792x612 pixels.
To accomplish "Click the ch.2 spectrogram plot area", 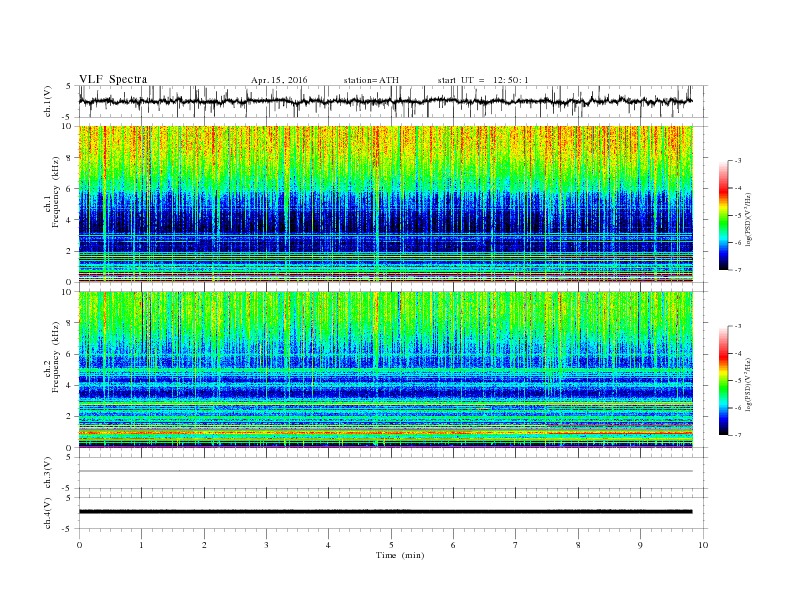I will (x=386, y=370).
